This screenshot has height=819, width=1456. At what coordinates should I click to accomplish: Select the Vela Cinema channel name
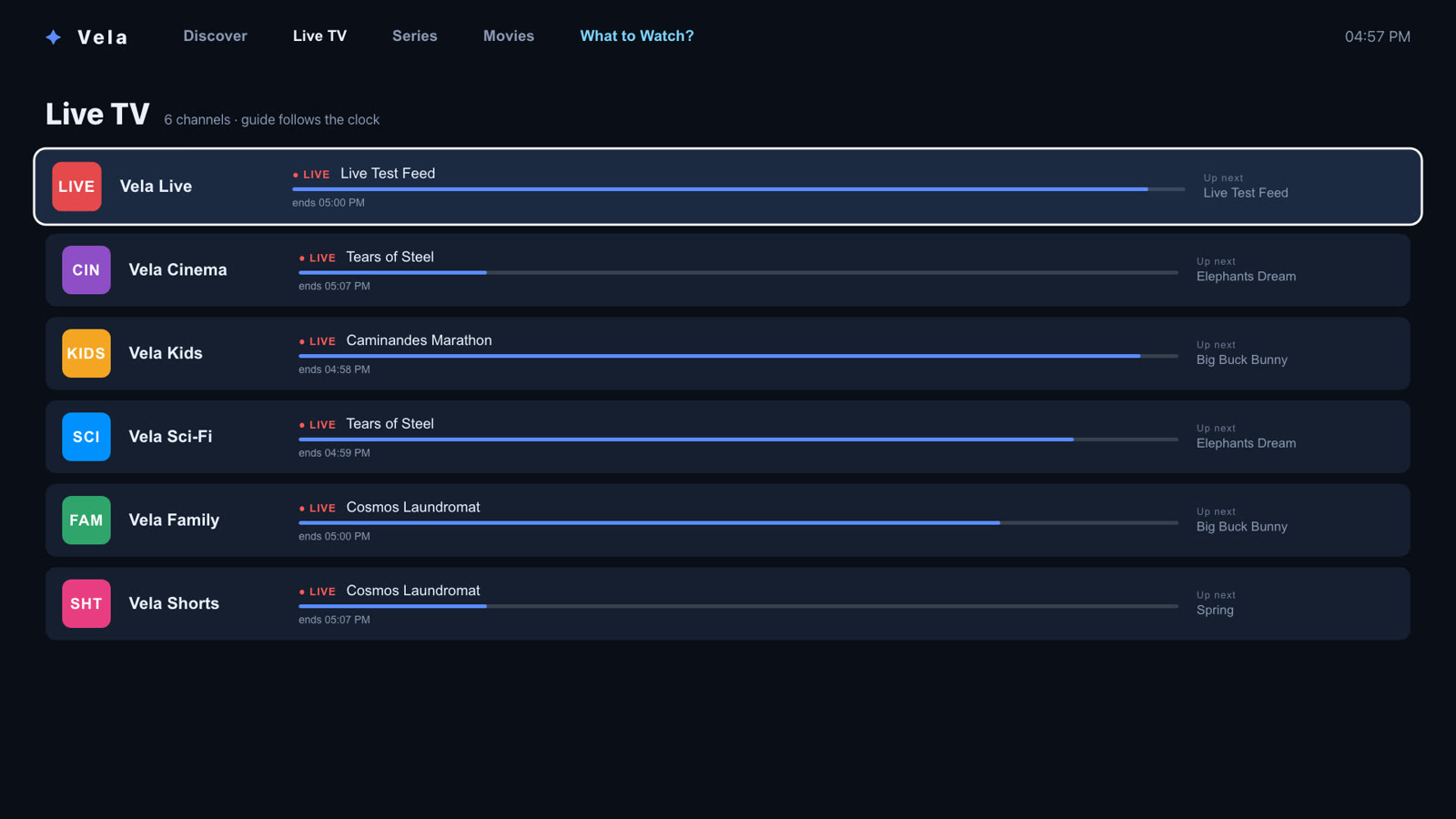[177, 270]
